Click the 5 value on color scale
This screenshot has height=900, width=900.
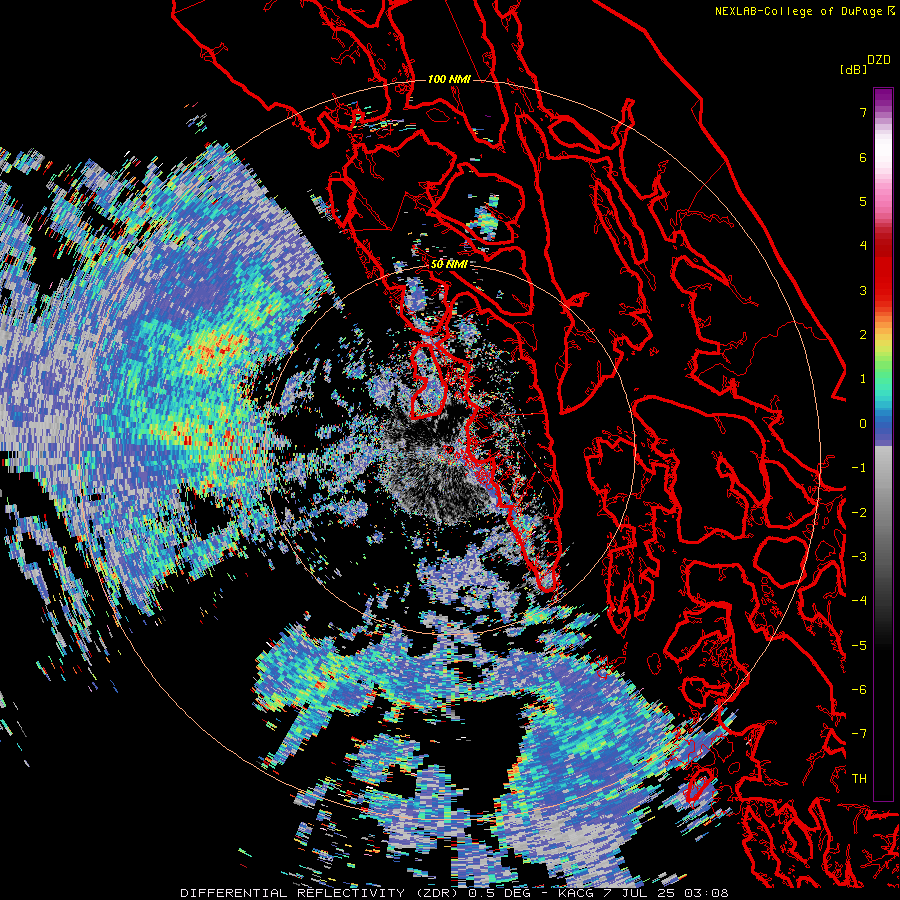point(863,201)
